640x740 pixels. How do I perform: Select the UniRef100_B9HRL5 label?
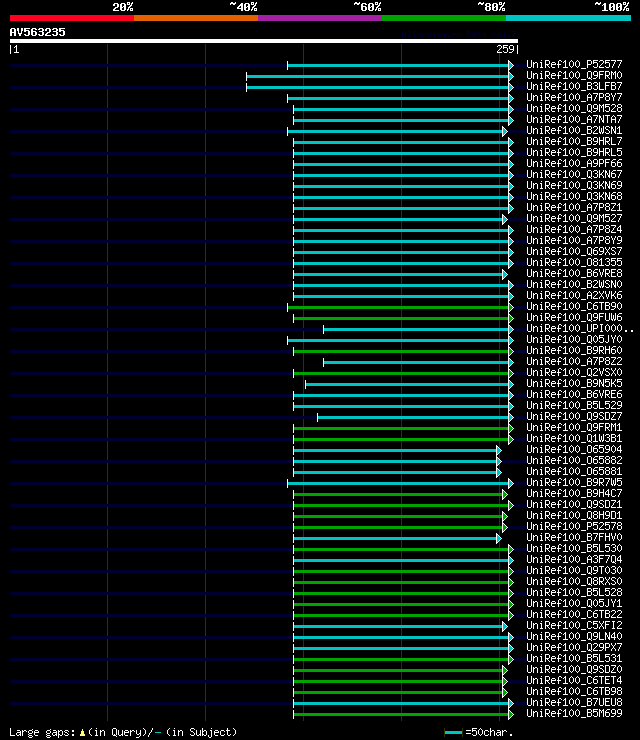point(574,152)
